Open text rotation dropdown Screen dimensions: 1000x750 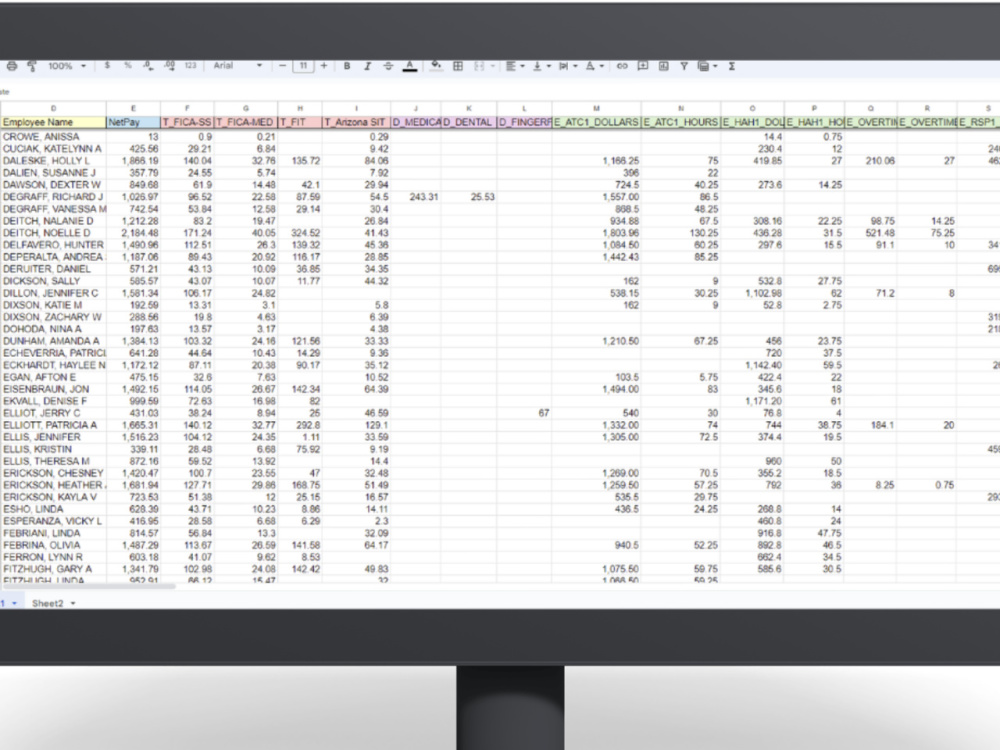(594, 66)
